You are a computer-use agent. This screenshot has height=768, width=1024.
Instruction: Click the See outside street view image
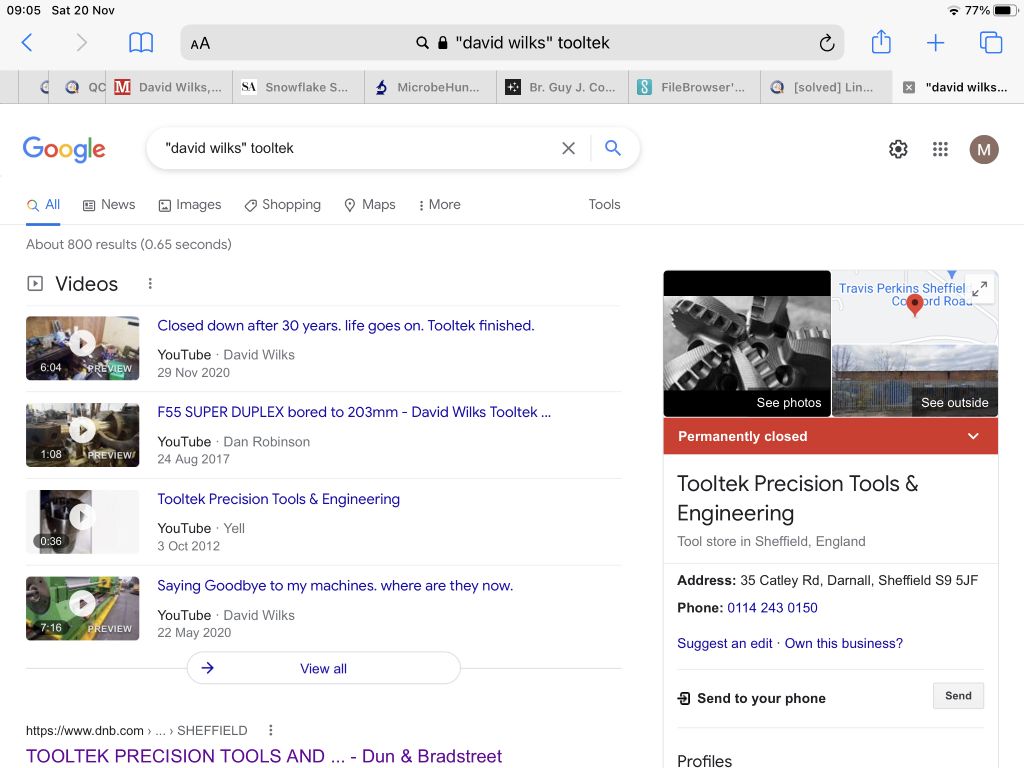coord(914,381)
